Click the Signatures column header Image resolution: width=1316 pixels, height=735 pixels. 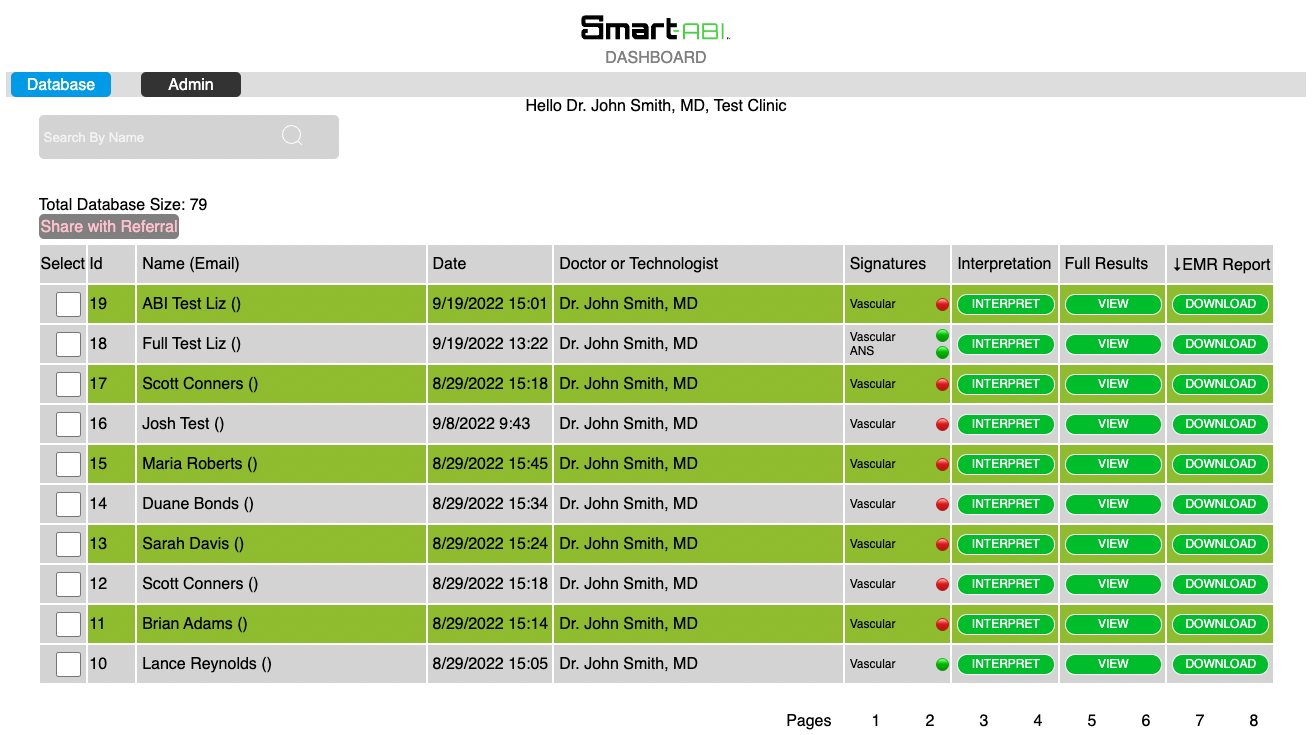click(x=898, y=264)
